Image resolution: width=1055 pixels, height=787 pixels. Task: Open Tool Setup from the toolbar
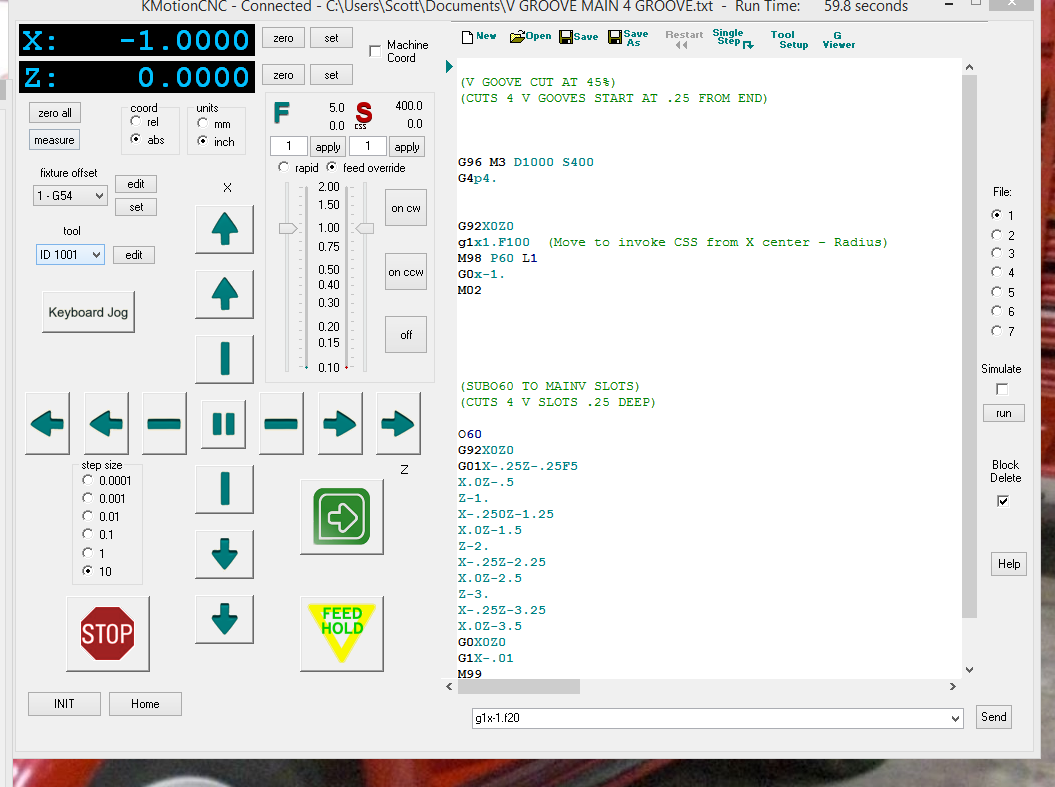click(789, 39)
